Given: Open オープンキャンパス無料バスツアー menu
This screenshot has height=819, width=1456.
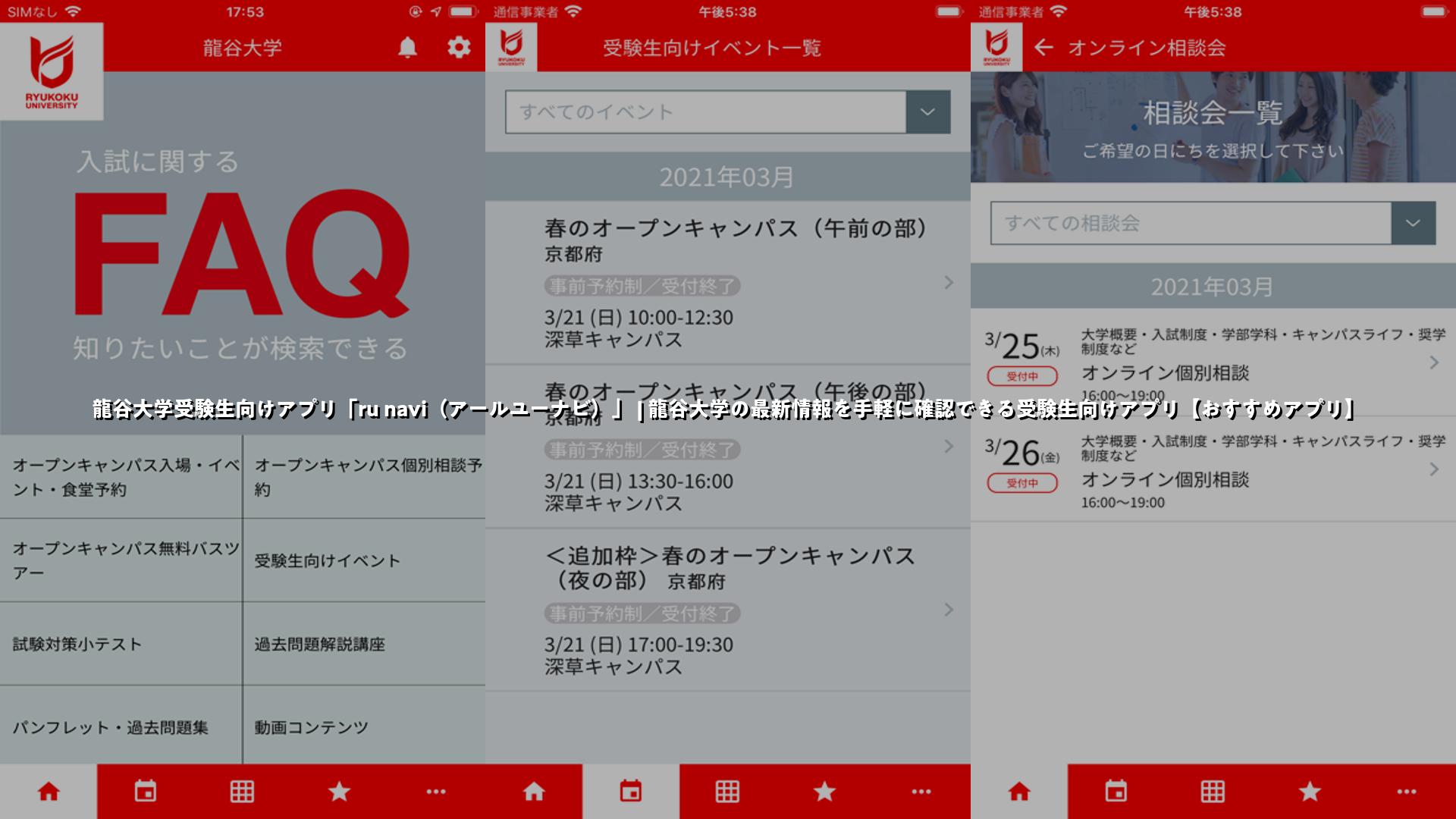Looking at the screenshot, I should (121, 560).
